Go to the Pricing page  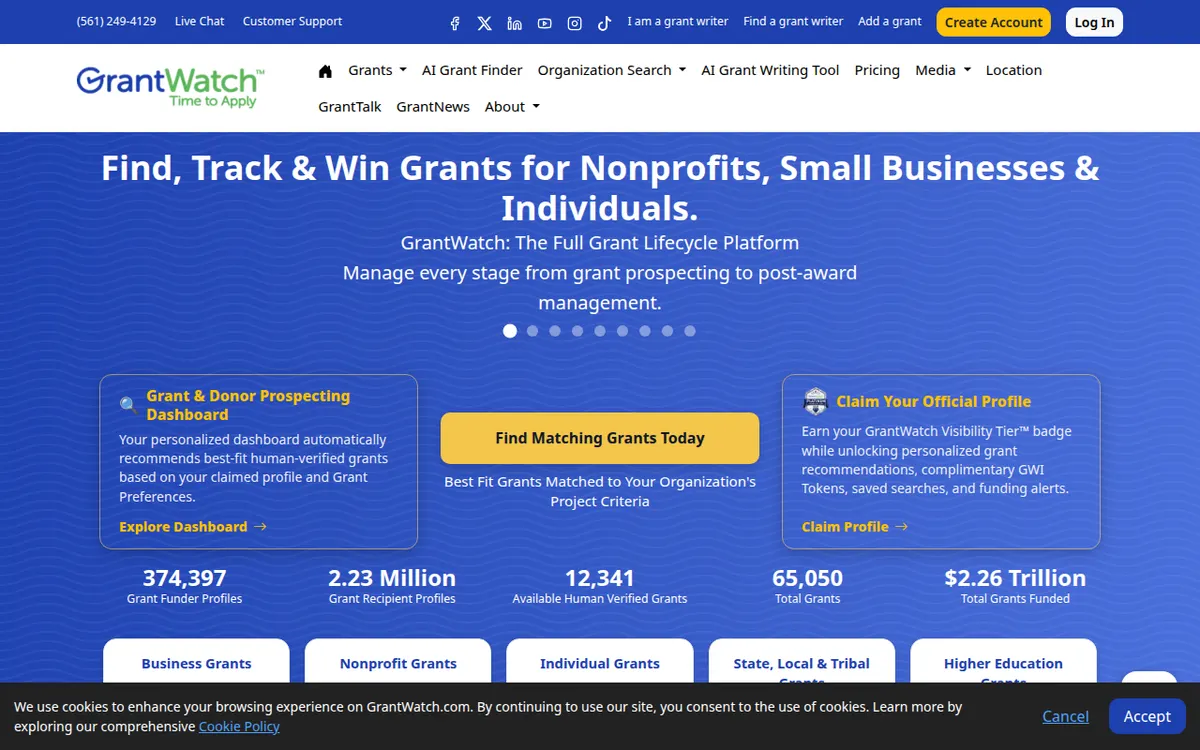(877, 70)
